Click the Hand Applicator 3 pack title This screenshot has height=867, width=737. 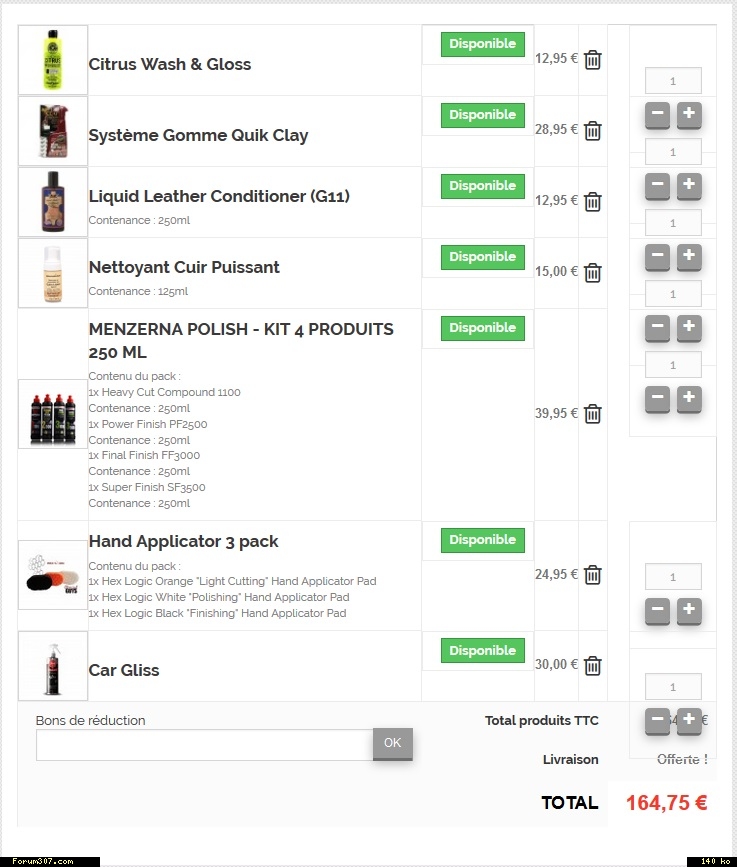point(183,541)
